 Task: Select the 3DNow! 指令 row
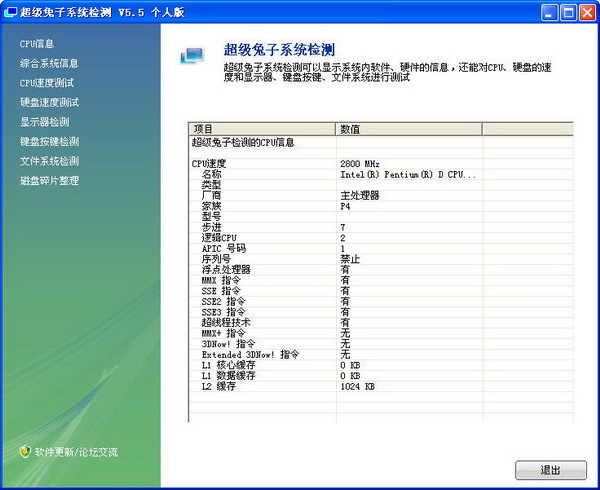click(x=381, y=344)
